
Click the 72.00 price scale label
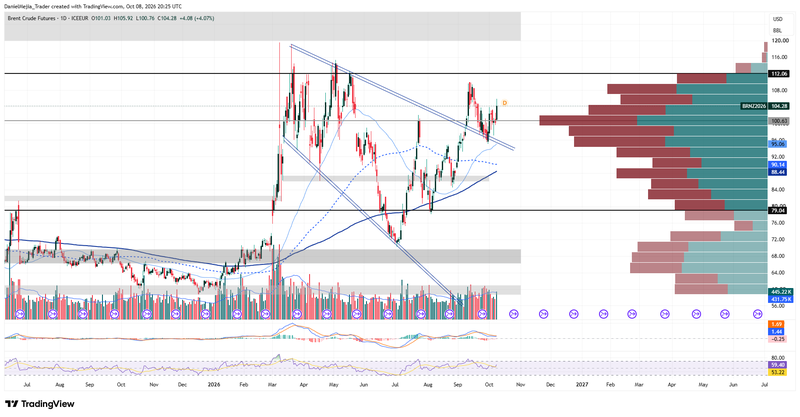pos(779,239)
